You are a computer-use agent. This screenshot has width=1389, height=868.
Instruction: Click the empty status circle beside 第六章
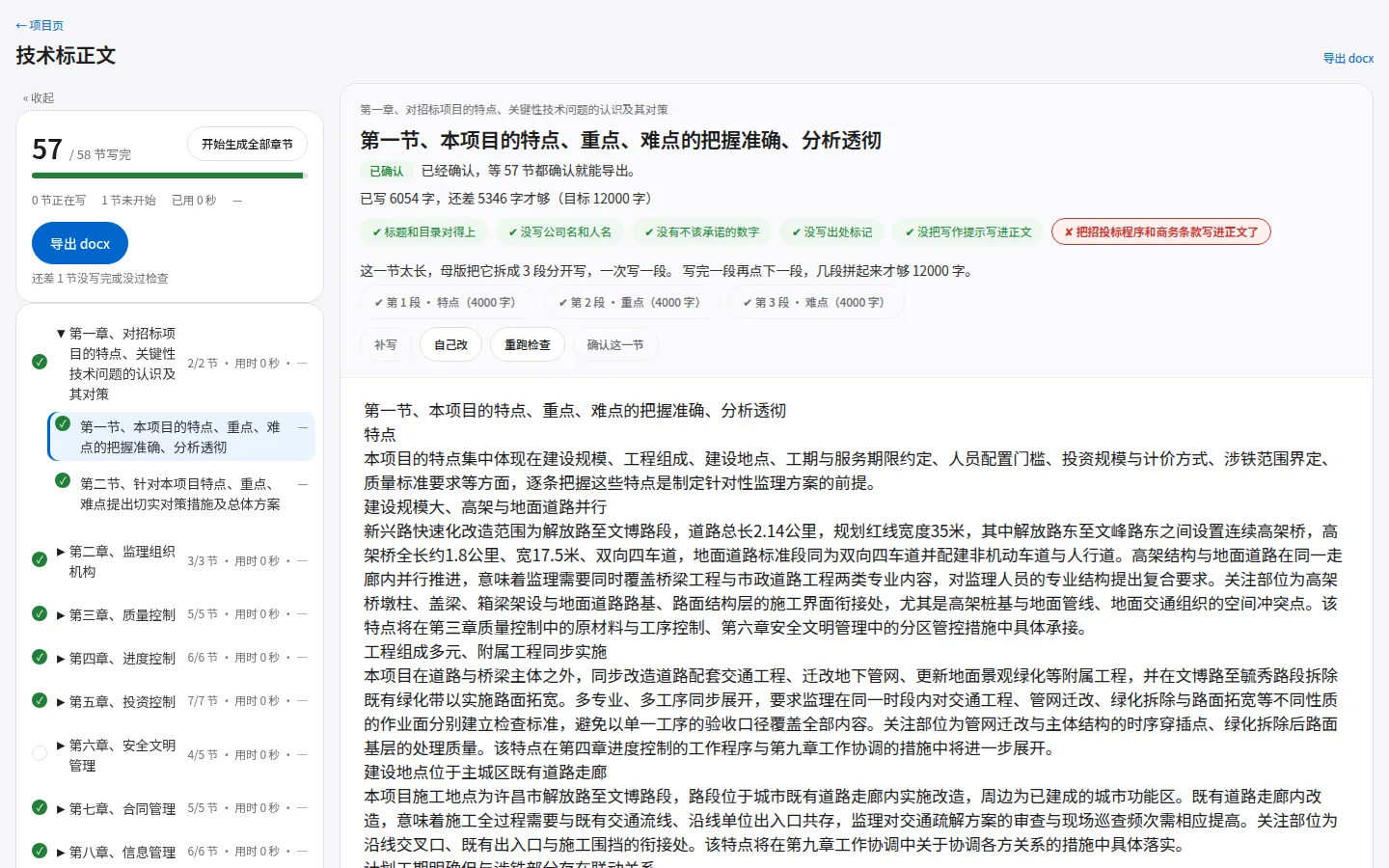(40, 753)
